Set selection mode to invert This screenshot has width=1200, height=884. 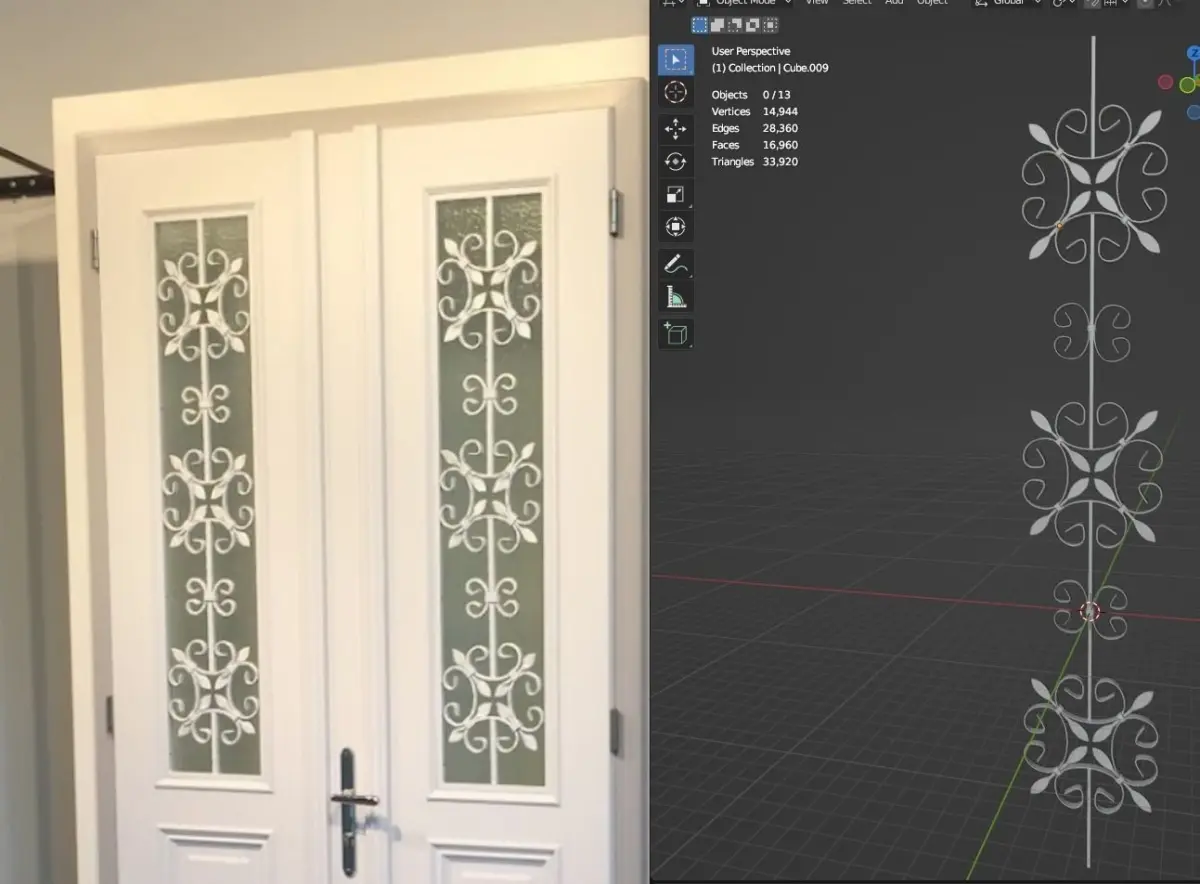[x=752, y=25]
